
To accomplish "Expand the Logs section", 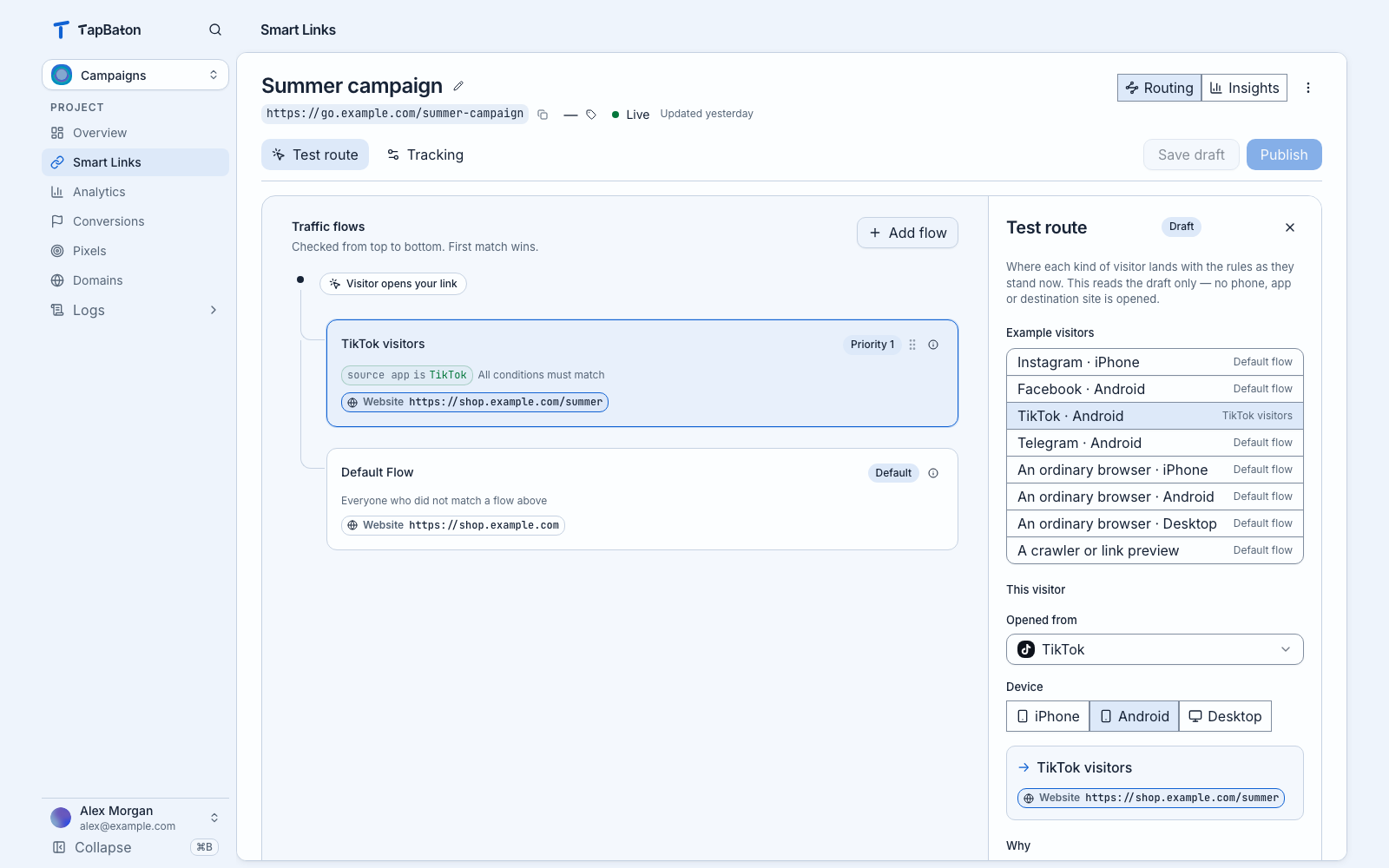I will [135, 310].
